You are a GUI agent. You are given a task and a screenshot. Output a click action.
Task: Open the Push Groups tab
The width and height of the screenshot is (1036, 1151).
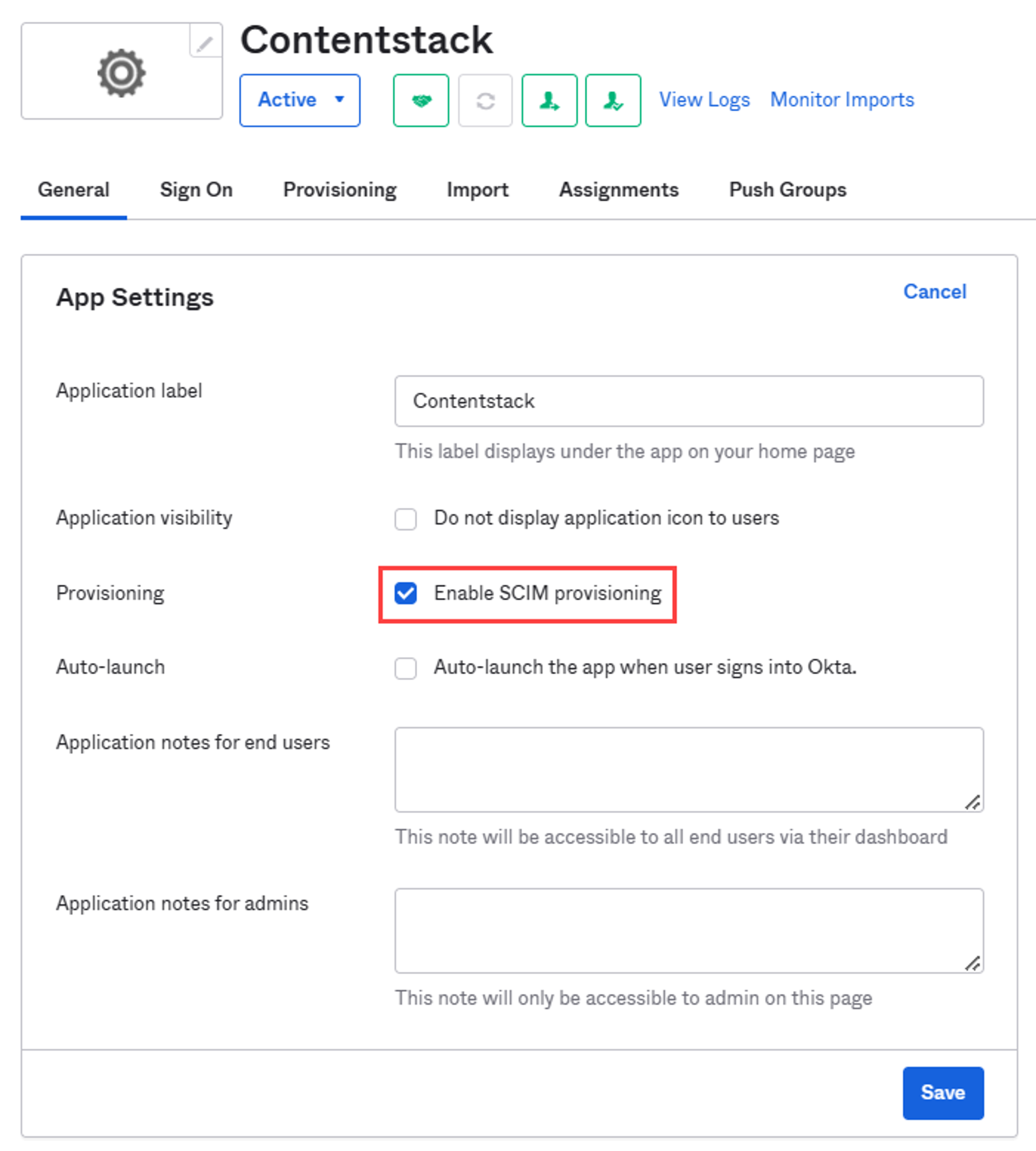[788, 190]
